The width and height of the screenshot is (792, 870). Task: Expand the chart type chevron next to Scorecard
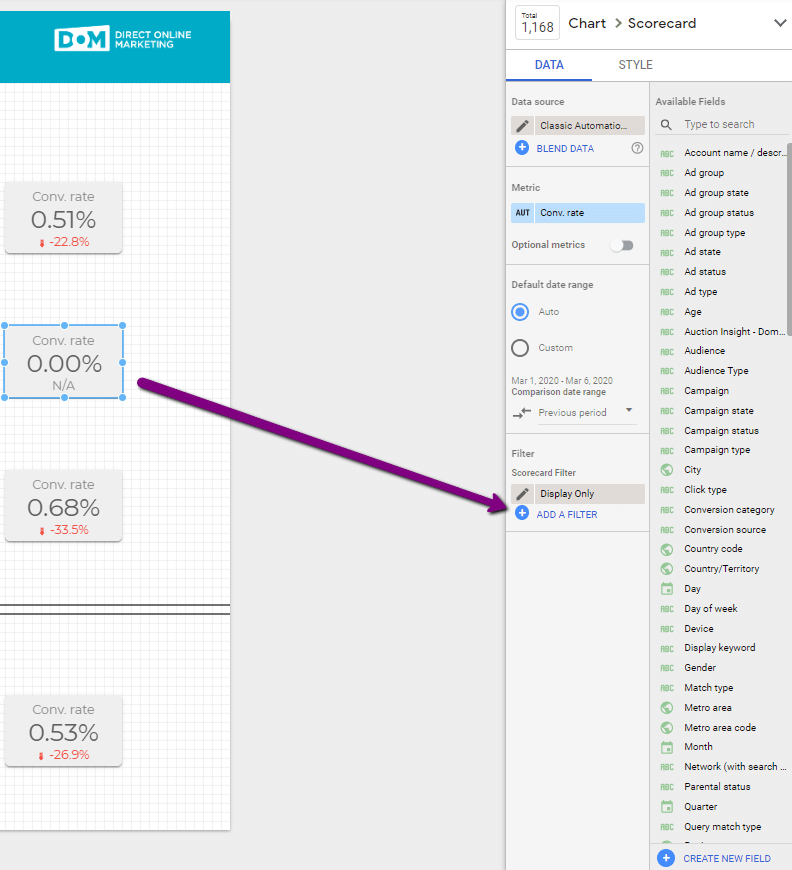click(x=780, y=23)
